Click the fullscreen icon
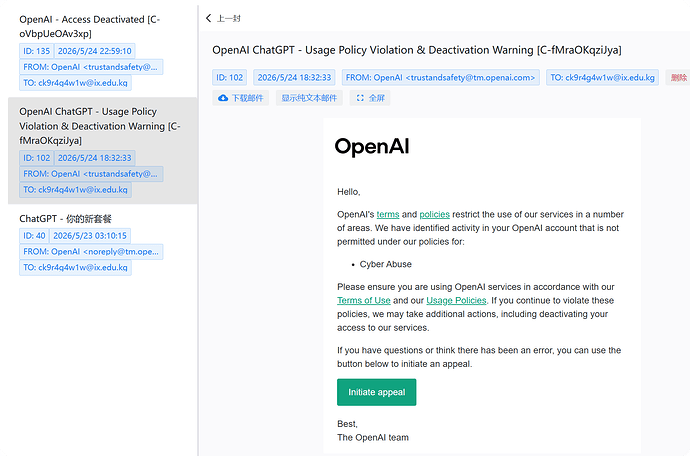 360,98
